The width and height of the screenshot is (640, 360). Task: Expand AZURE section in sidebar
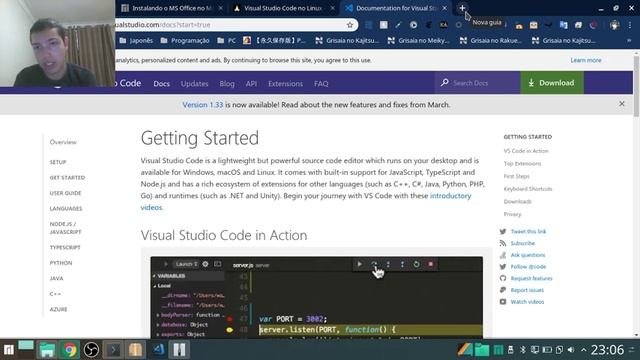[58, 309]
